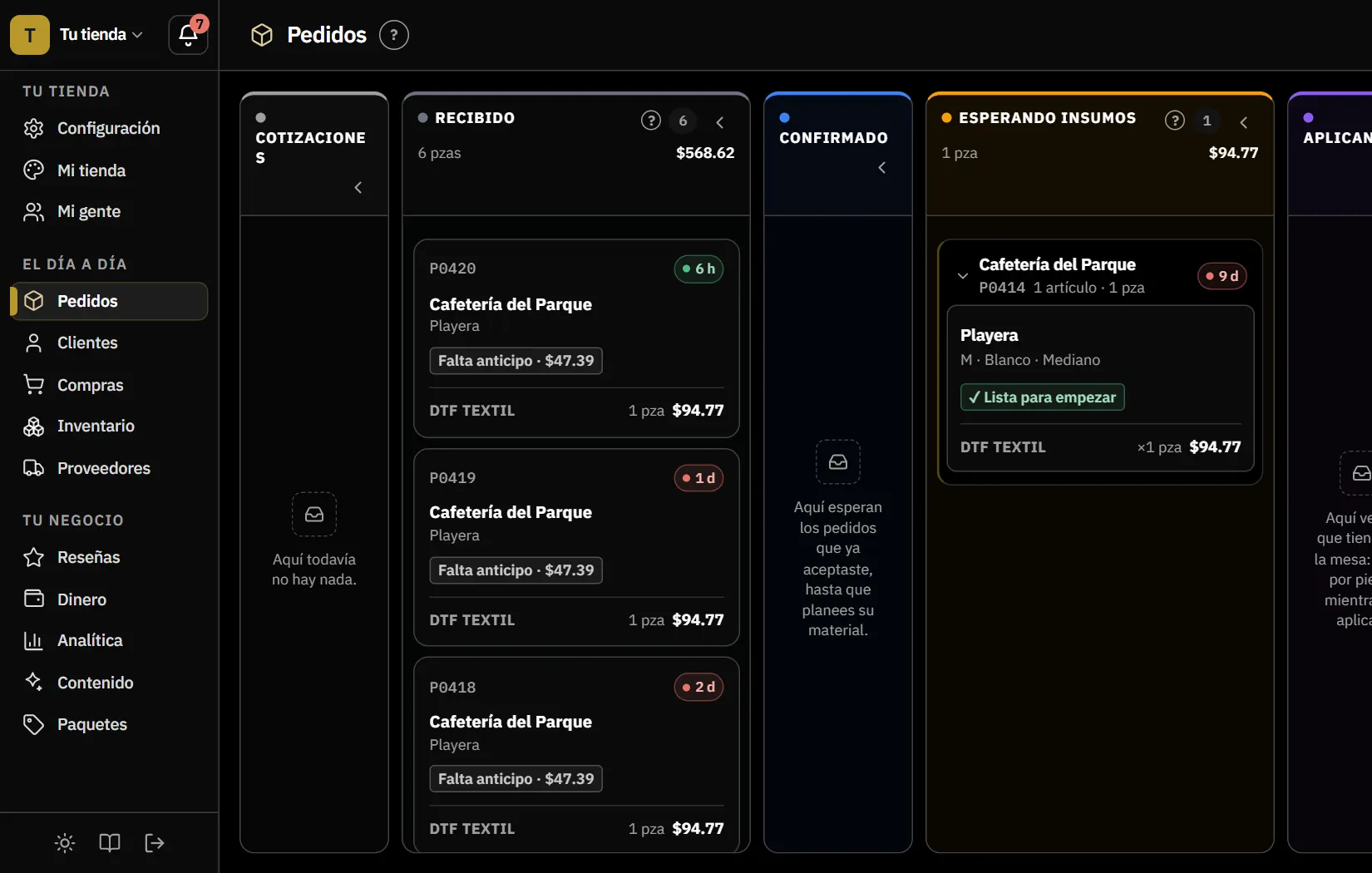Click the ESPERANDO INSUMOS column title
1372x873 pixels.
[x=1048, y=118]
